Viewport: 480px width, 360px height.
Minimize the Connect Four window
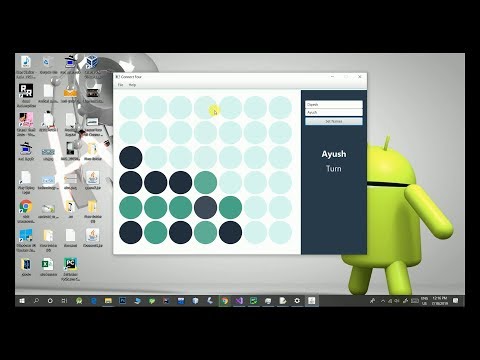pyautogui.click(x=332, y=77)
